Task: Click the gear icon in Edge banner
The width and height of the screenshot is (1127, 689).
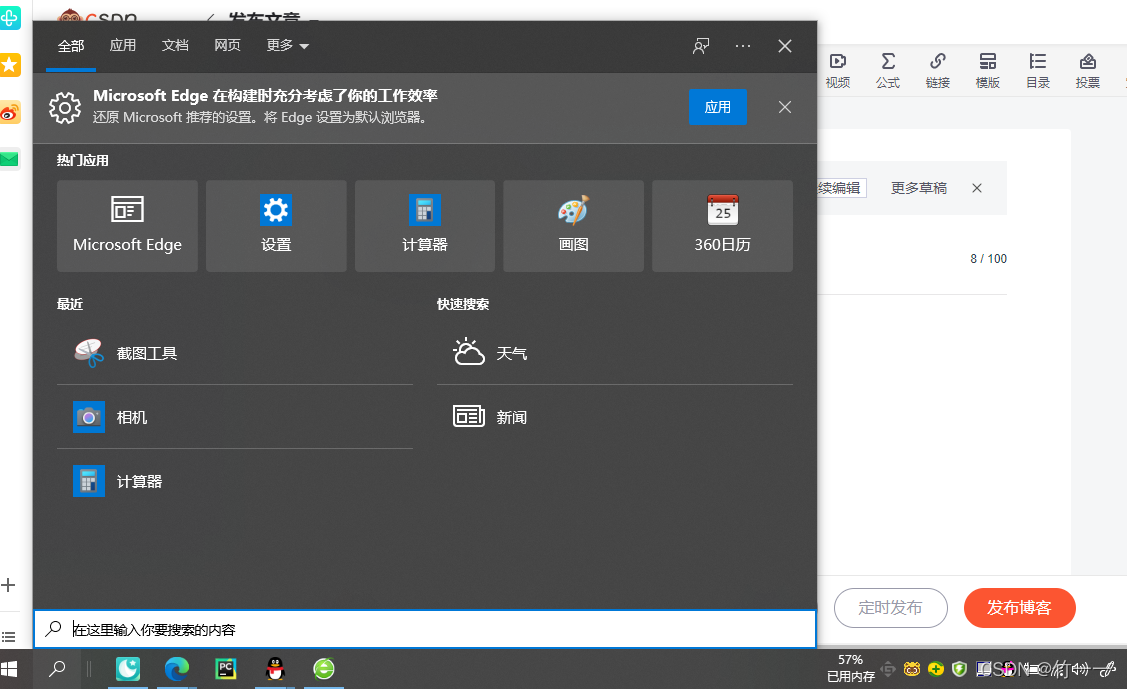Action: 65,108
